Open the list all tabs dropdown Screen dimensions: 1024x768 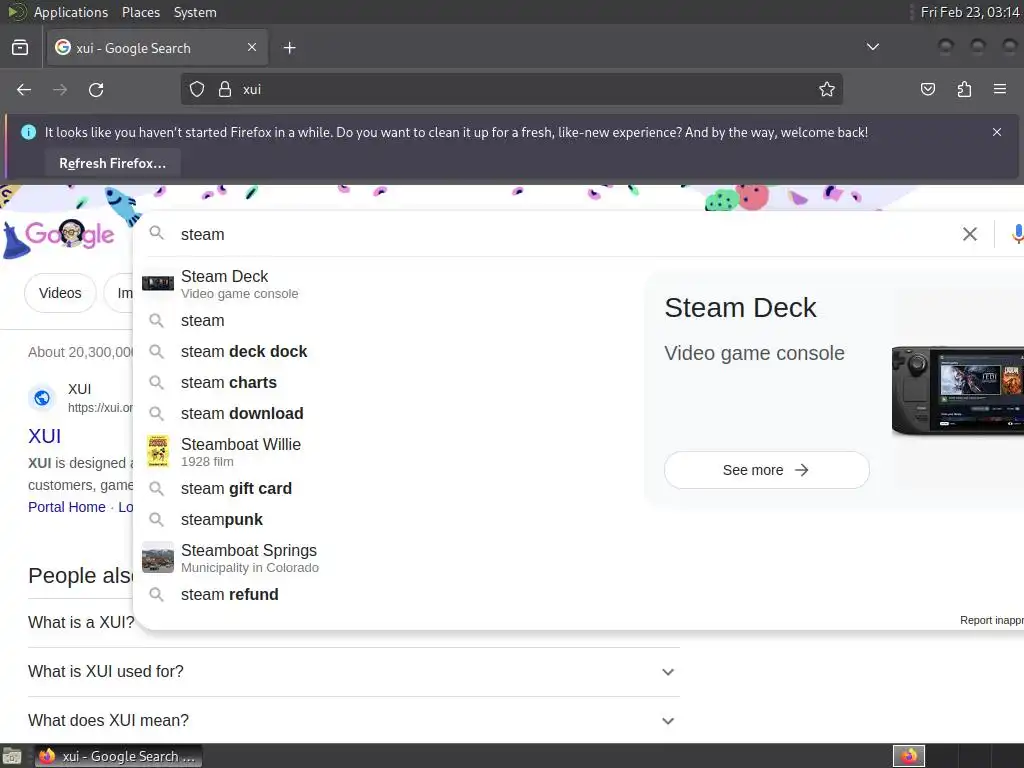point(872,47)
